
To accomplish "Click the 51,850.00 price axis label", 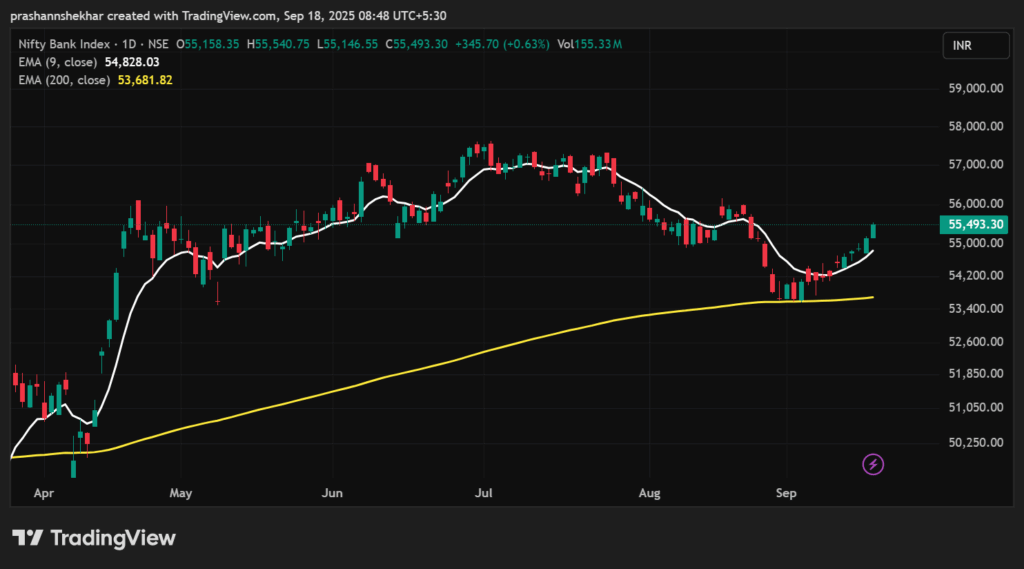I will pyautogui.click(x=976, y=374).
